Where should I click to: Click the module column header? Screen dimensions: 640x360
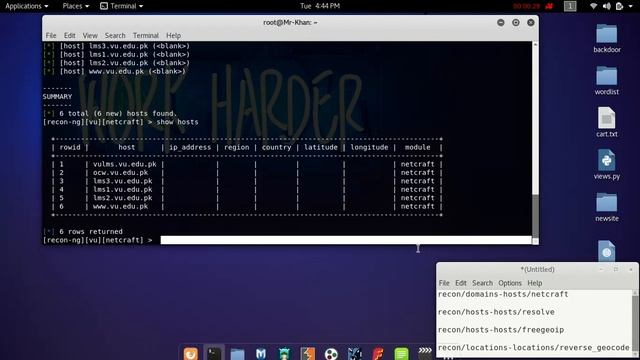417,147
